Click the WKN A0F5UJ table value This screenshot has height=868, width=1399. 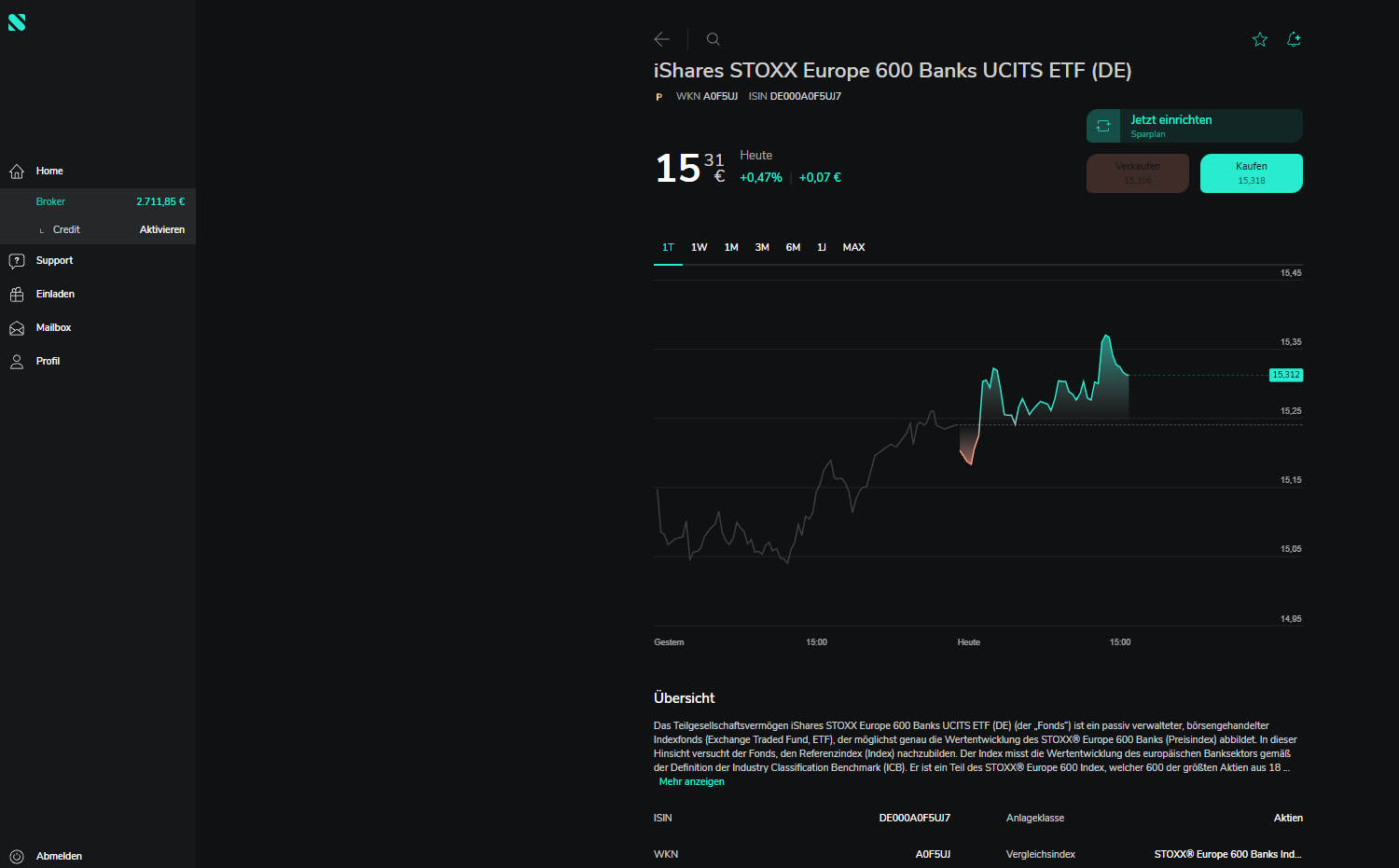(x=933, y=855)
